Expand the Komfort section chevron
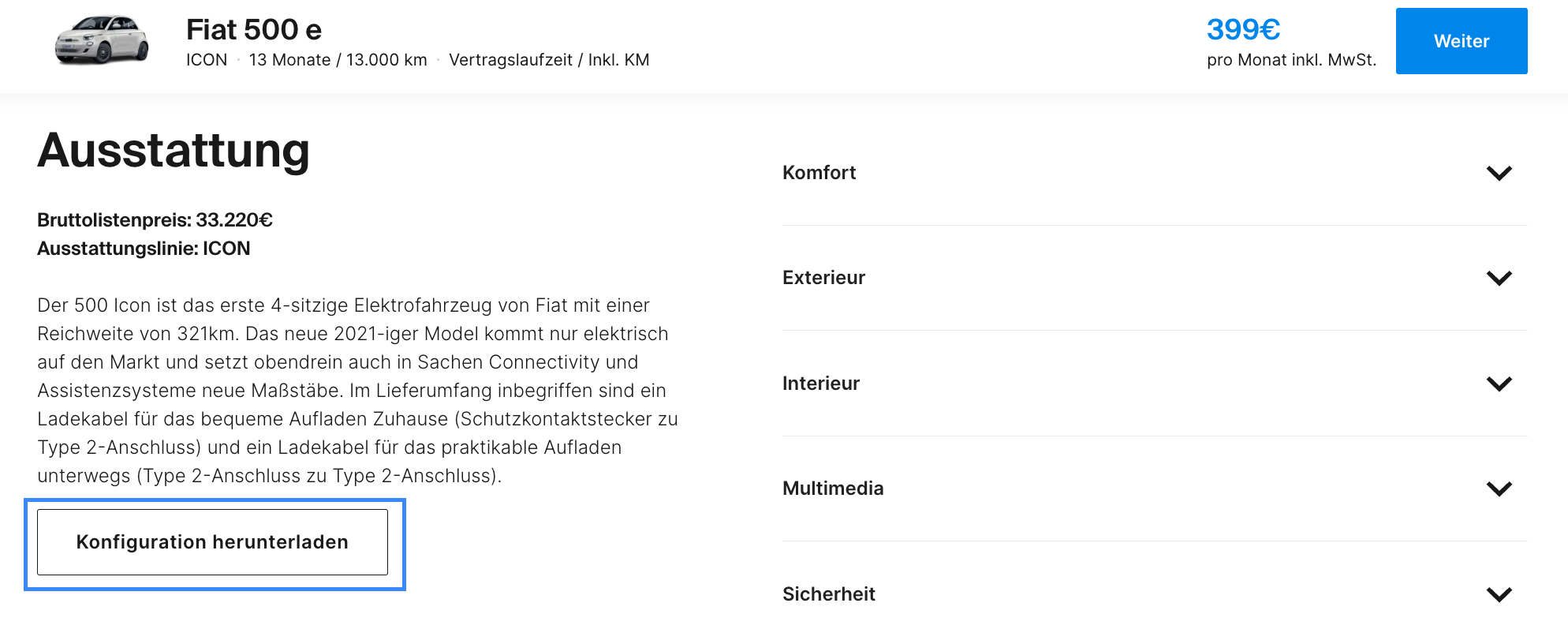The height and width of the screenshot is (644, 1568). [1499, 173]
